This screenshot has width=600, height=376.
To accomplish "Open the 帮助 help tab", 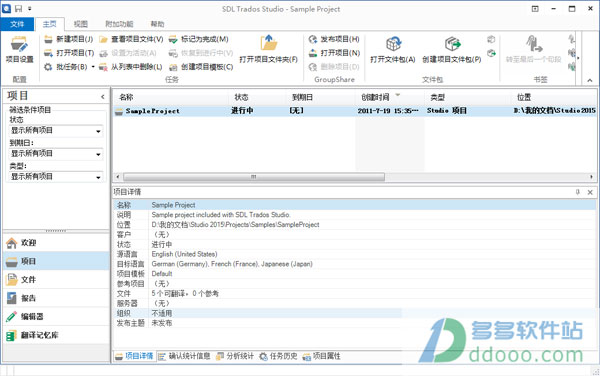I will (x=157, y=24).
